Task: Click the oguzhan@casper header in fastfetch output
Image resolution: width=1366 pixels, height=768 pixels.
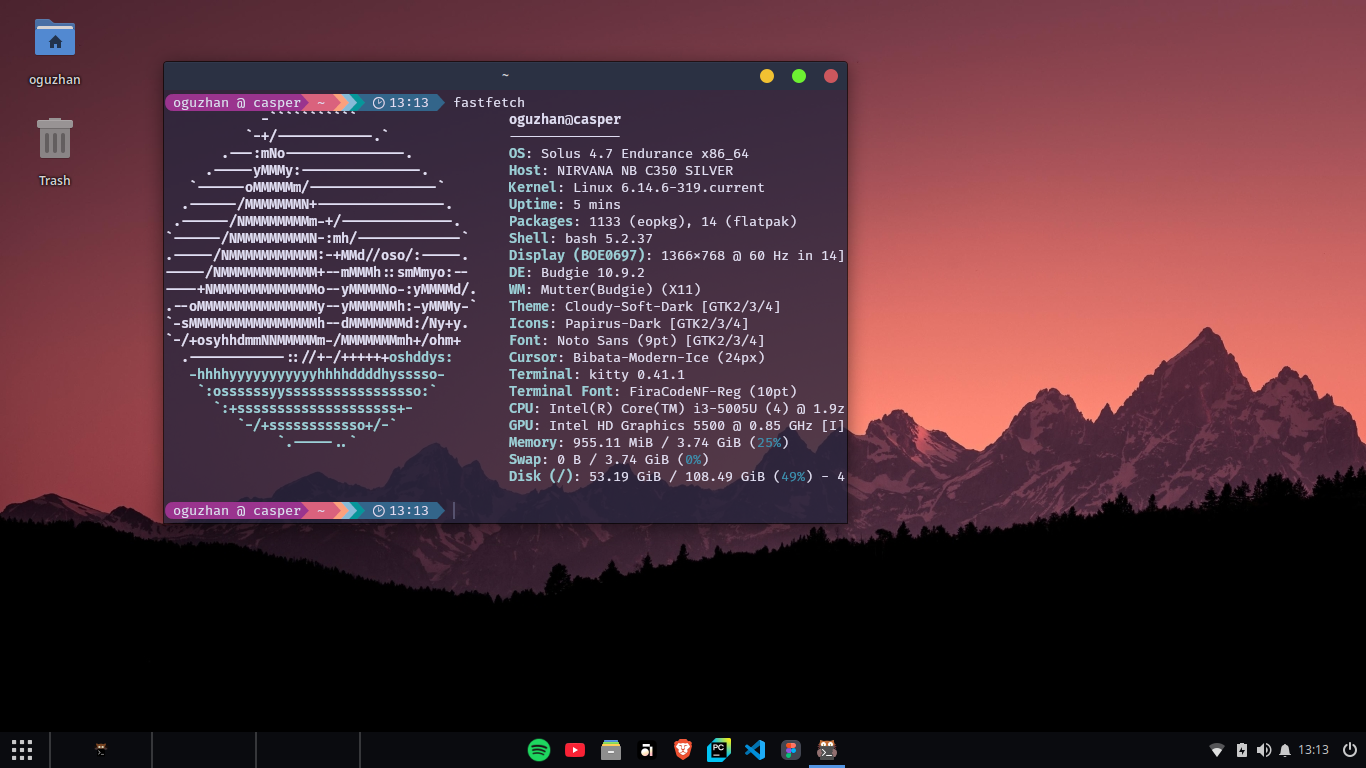Action: pos(565,120)
